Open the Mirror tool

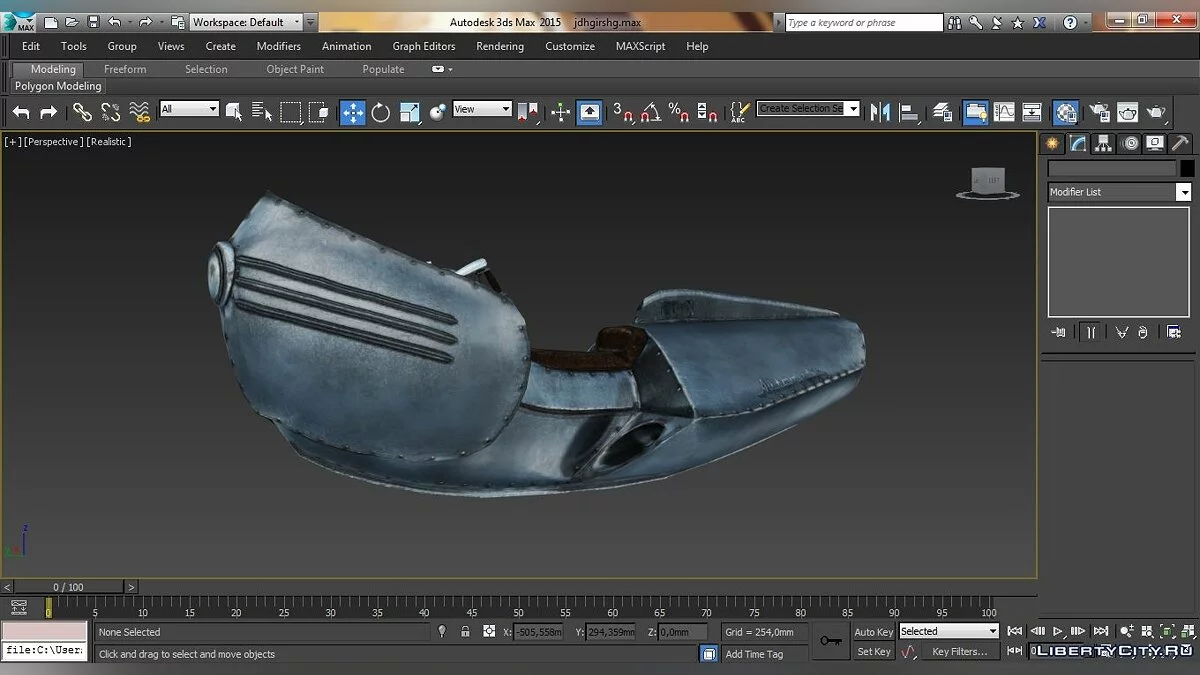click(x=880, y=112)
